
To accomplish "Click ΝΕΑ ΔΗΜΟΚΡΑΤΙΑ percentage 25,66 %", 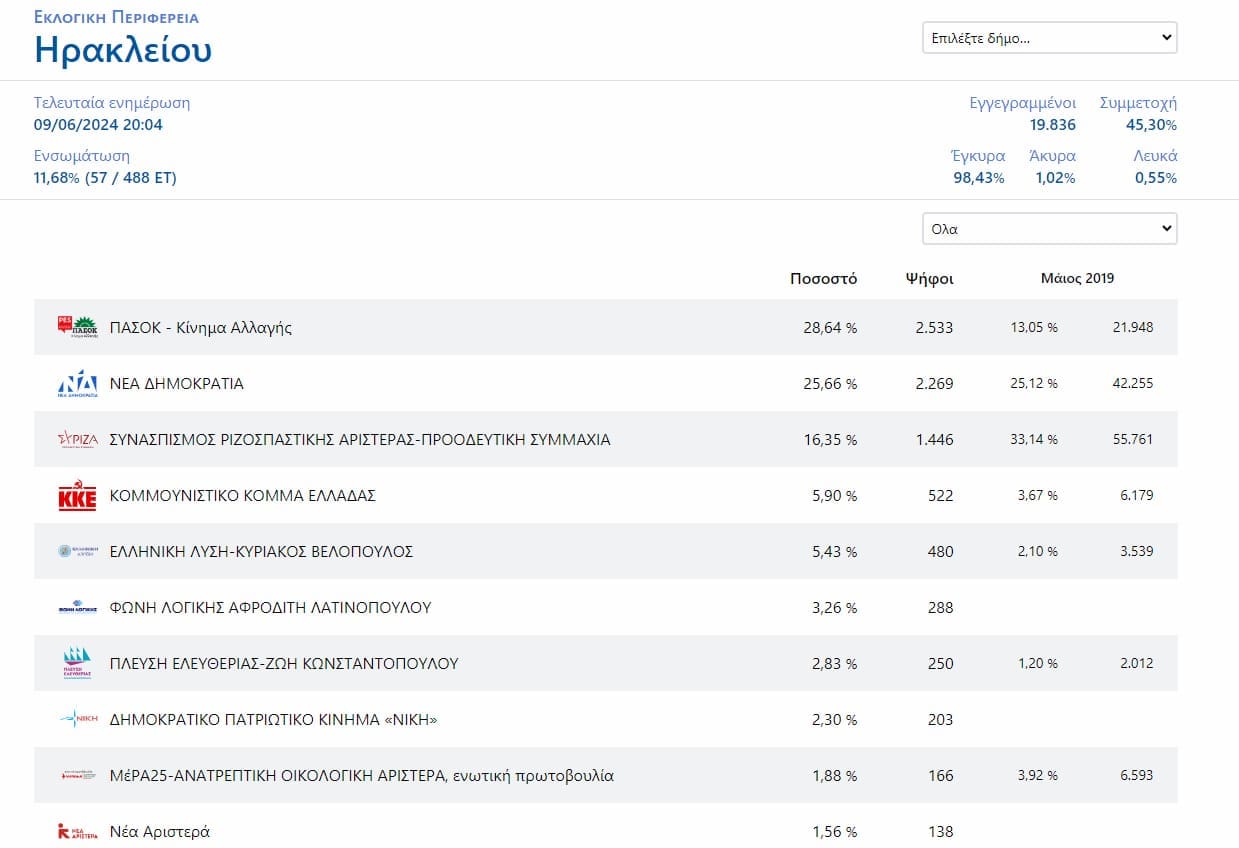I will pos(830,383).
